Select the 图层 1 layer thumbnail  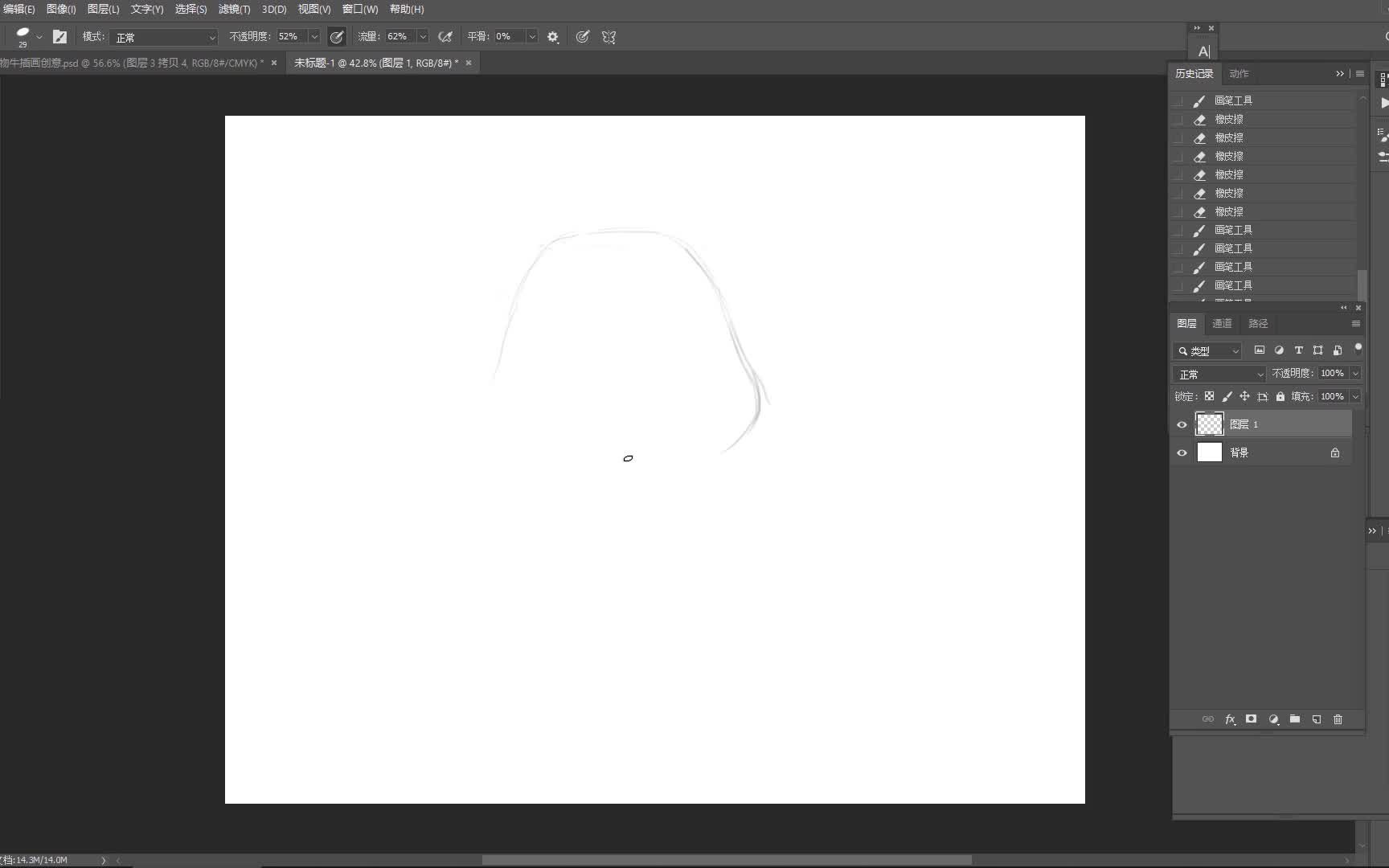[1209, 424]
